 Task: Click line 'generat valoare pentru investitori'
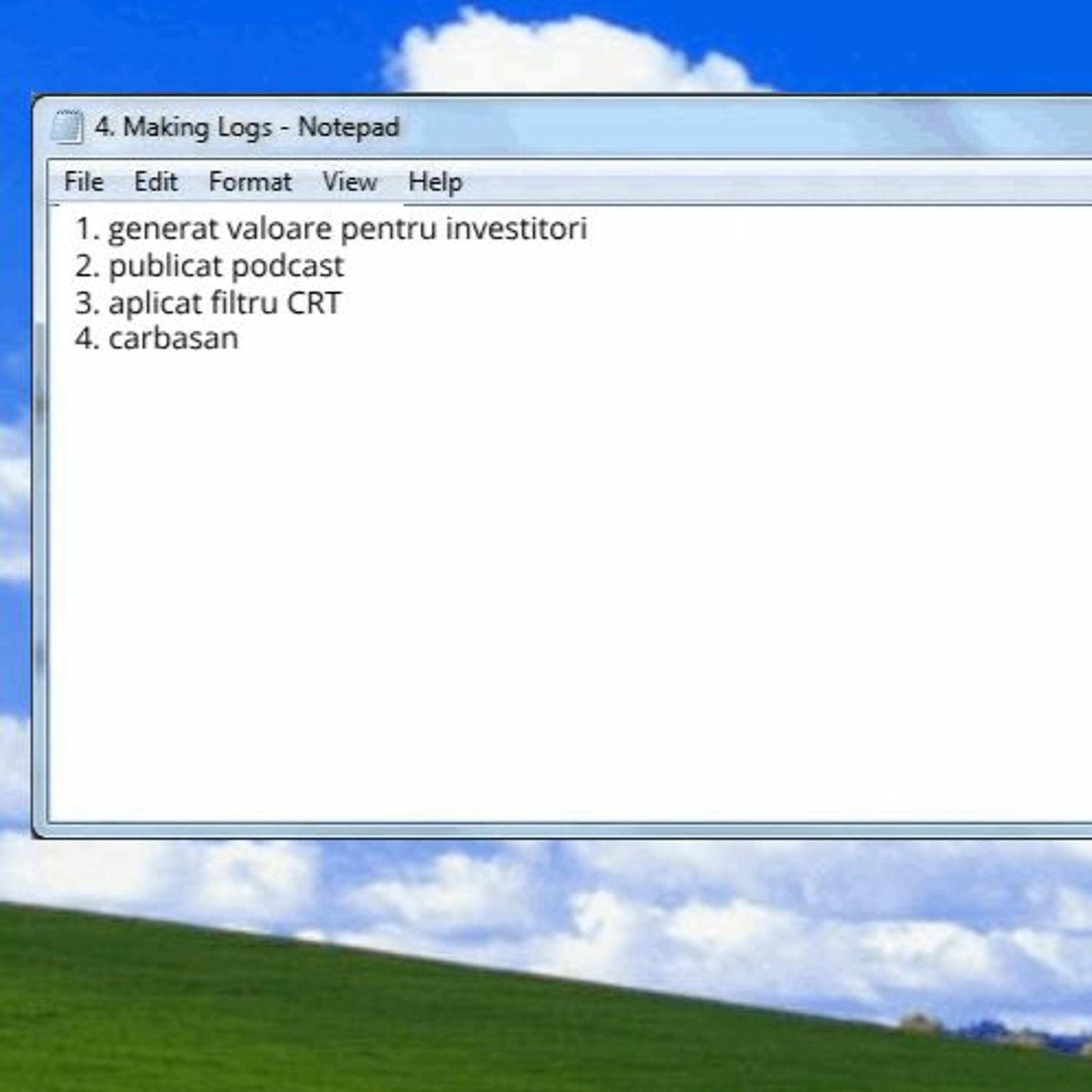pyautogui.click(x=348, y=229)
